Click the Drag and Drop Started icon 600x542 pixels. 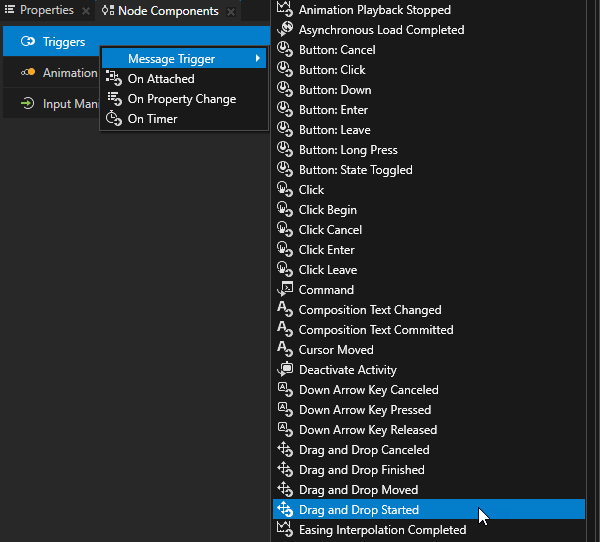click(285, 509)
